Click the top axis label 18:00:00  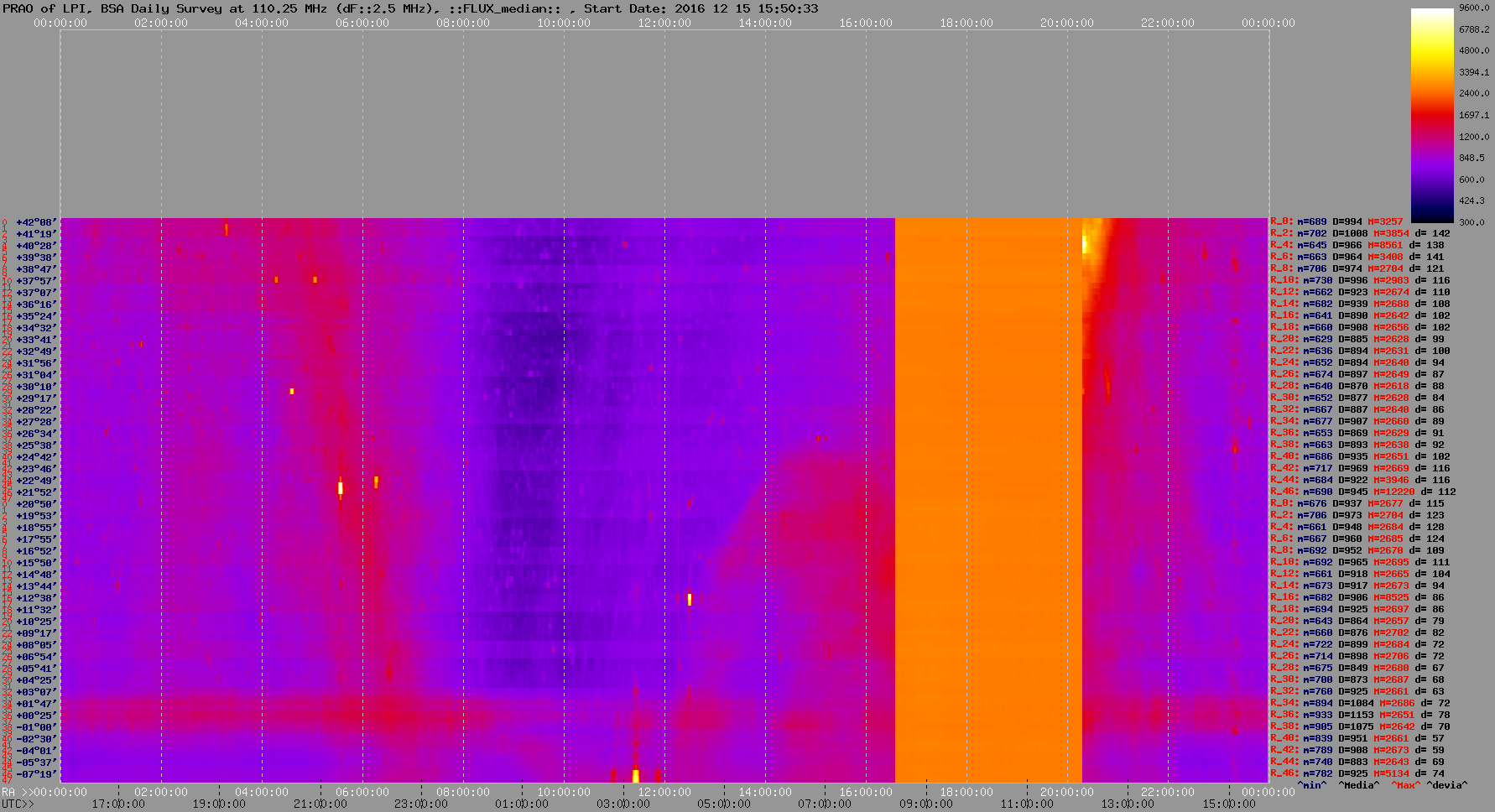tap(966, 23)
